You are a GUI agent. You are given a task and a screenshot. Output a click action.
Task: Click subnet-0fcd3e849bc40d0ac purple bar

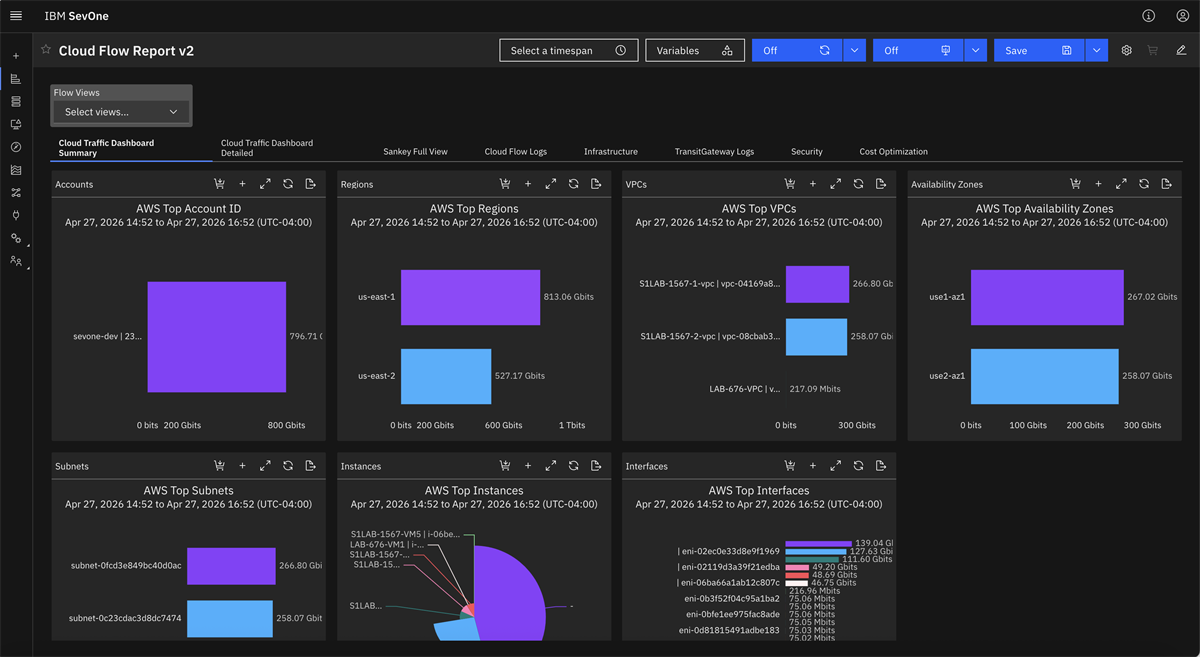click(x=231, y=565)
